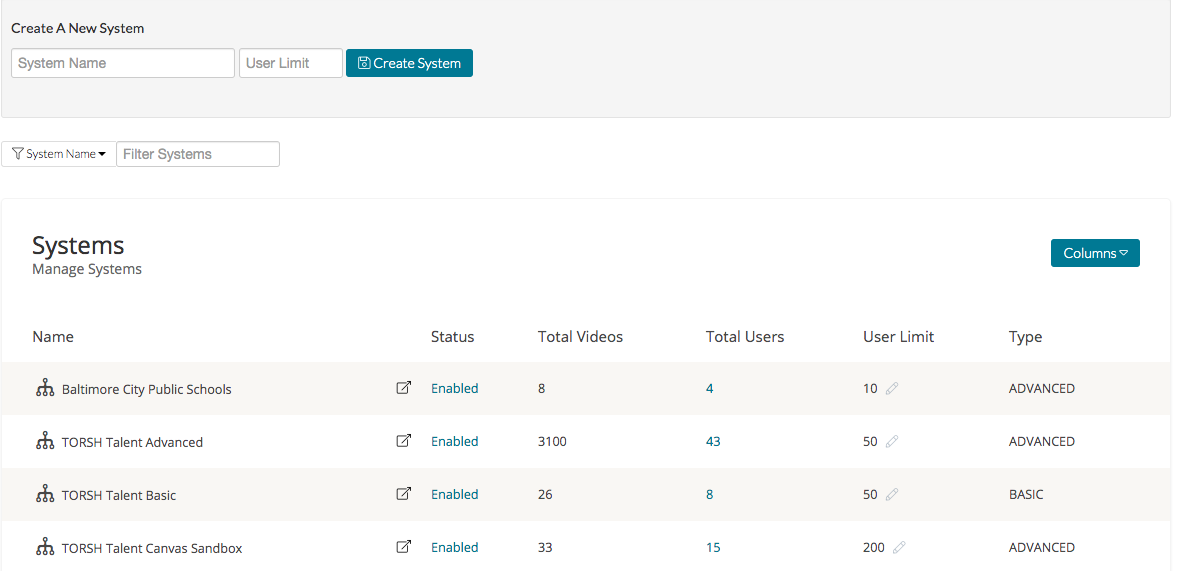Viewport: 1200px width, 571px height.
Task: Click the Filter Systems search box
Action: point(198,154)
